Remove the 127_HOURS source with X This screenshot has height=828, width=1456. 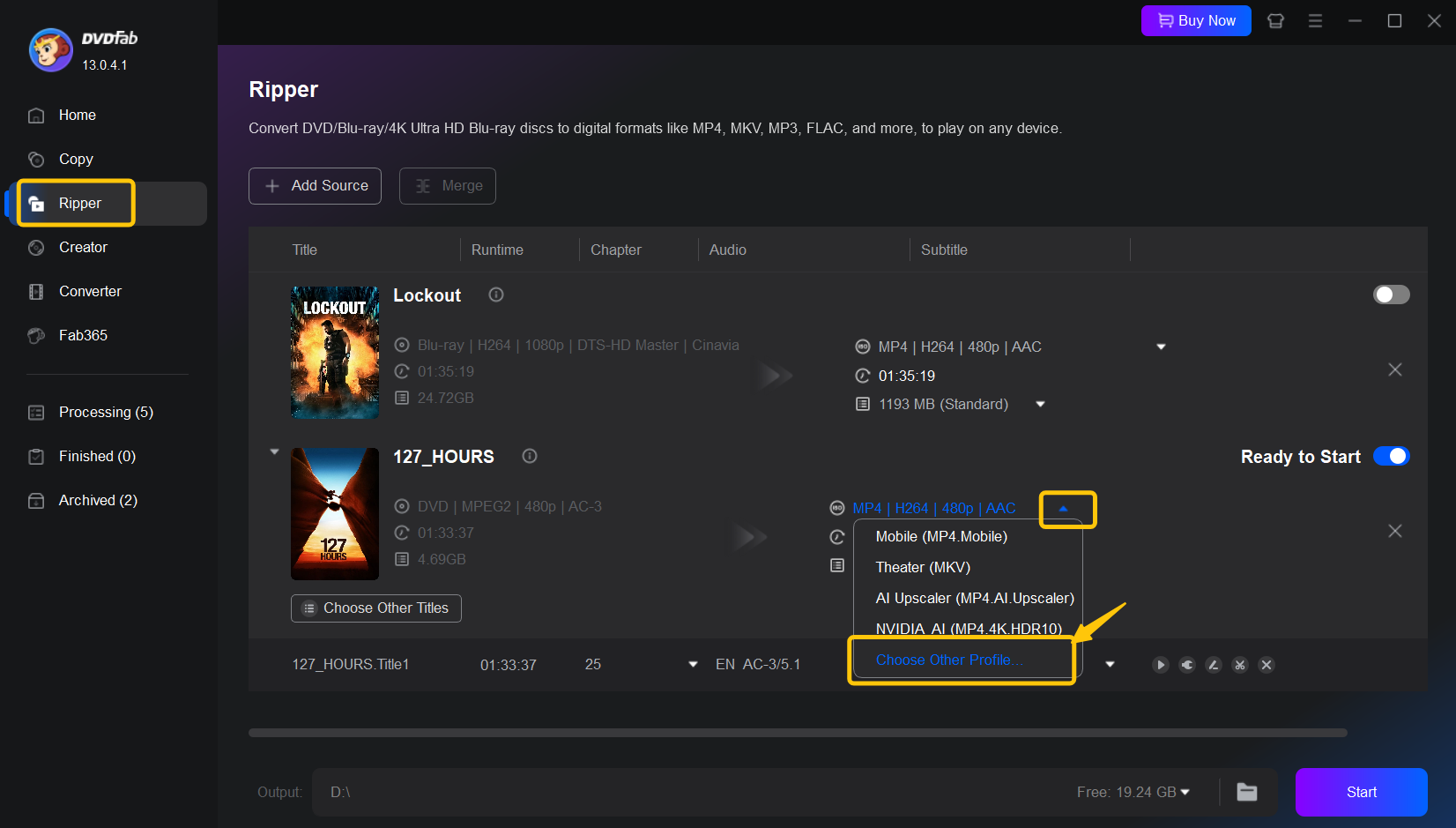(1395, 531)
